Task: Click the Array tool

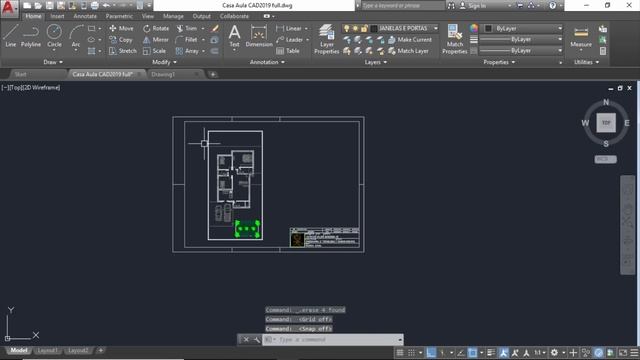Action: (x=187, y=51)
